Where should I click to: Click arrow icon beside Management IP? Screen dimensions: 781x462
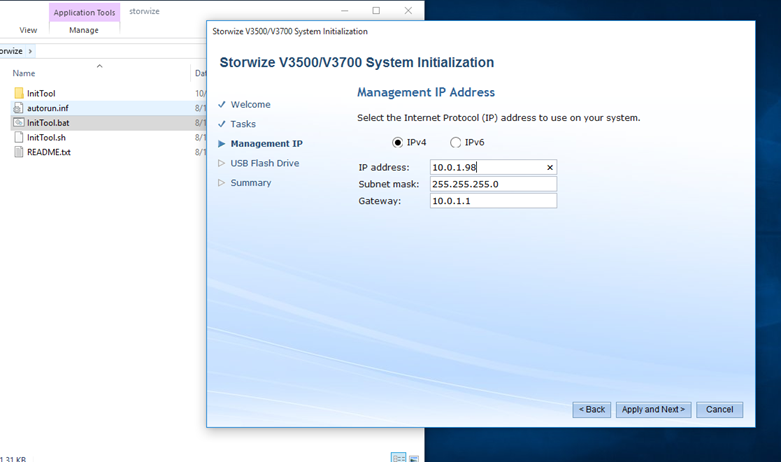click(222, 144)
